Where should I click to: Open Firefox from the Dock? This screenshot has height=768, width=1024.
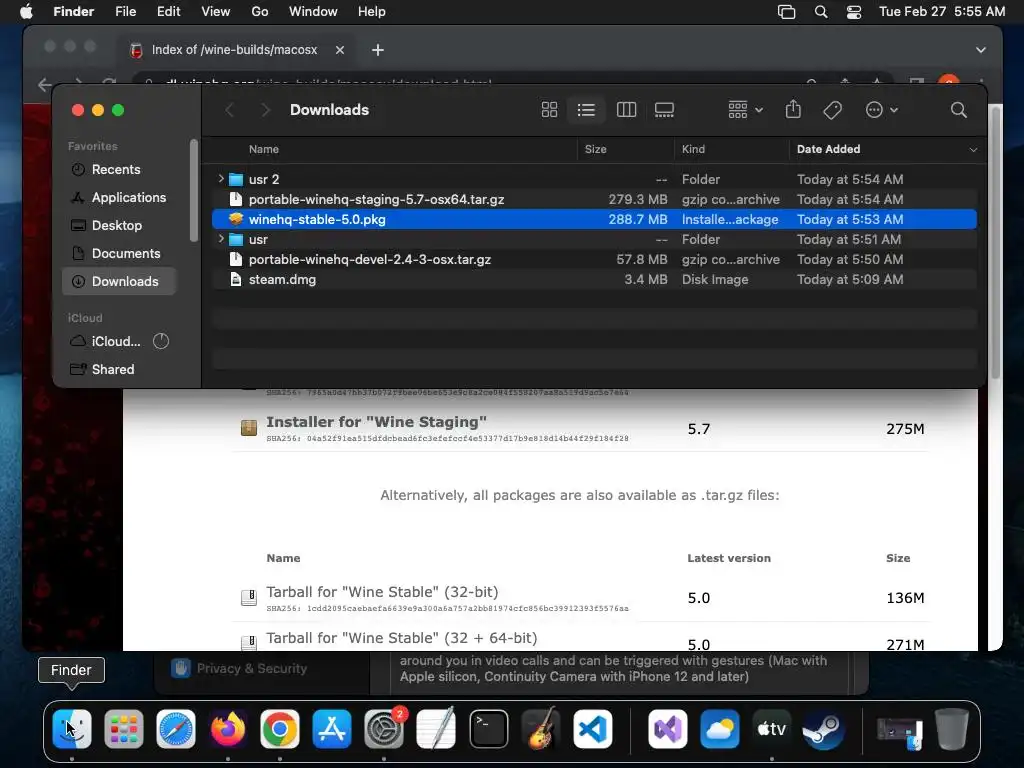coord(228,729)
